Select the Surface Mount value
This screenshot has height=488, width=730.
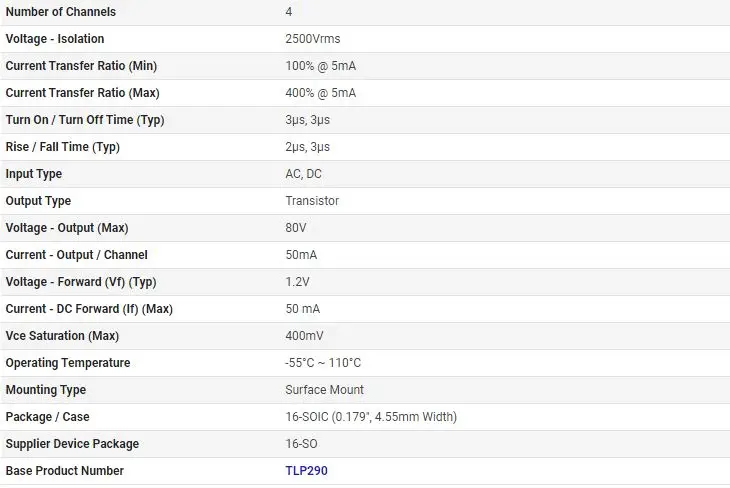(325, 390)
